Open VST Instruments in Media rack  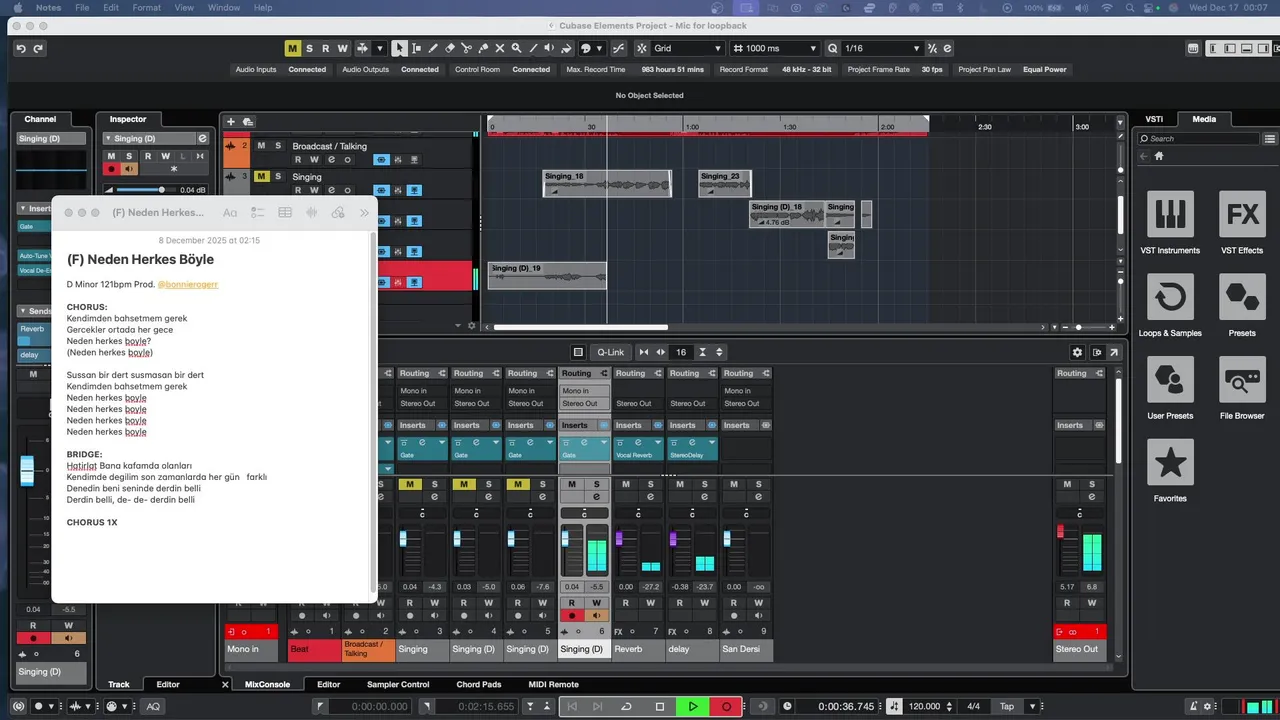point(1170,223)
